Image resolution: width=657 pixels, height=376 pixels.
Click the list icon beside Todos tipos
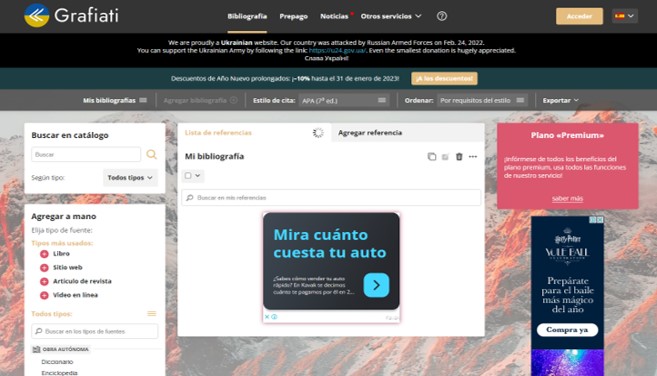(x=151, y=314)
